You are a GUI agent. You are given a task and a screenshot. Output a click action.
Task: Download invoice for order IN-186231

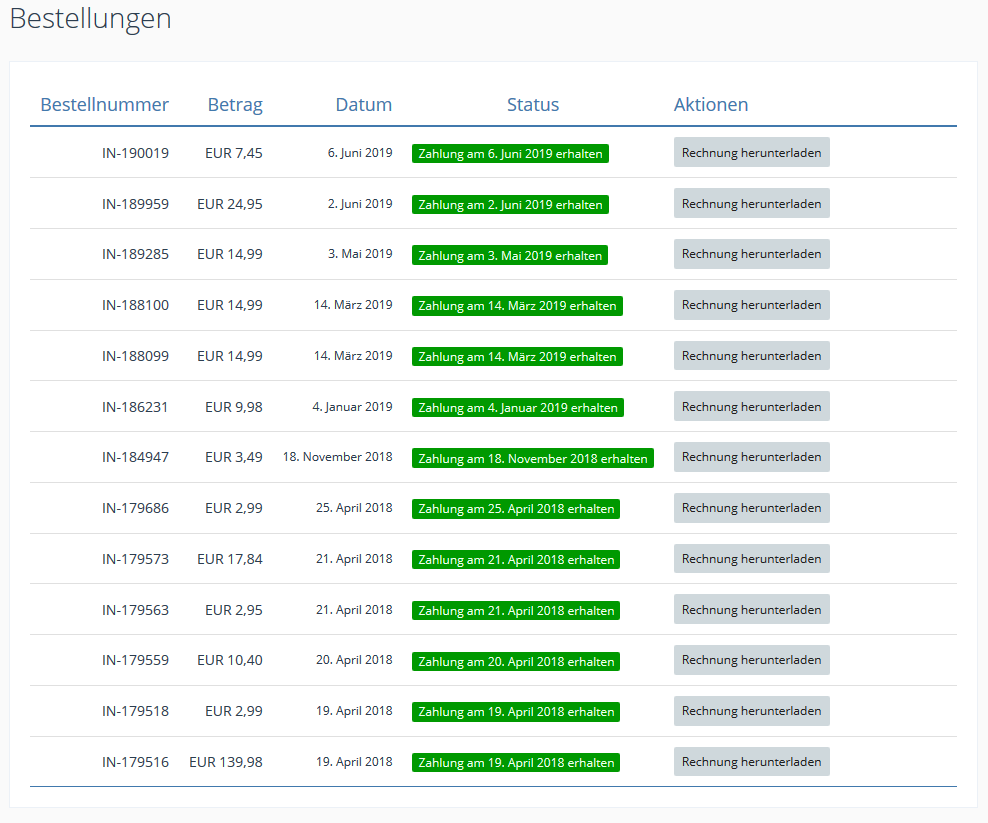[751, 407]
